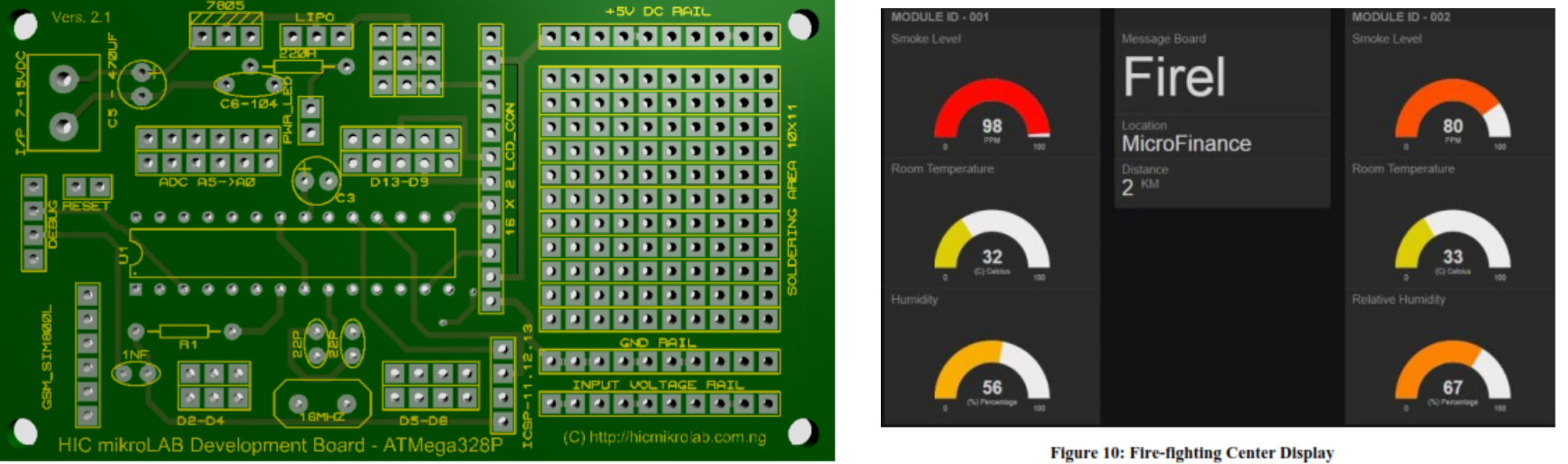Select the Module 002 Relative Humidity gauge
This screenshot has width=1568, height=464.
tap(1452, 373)
